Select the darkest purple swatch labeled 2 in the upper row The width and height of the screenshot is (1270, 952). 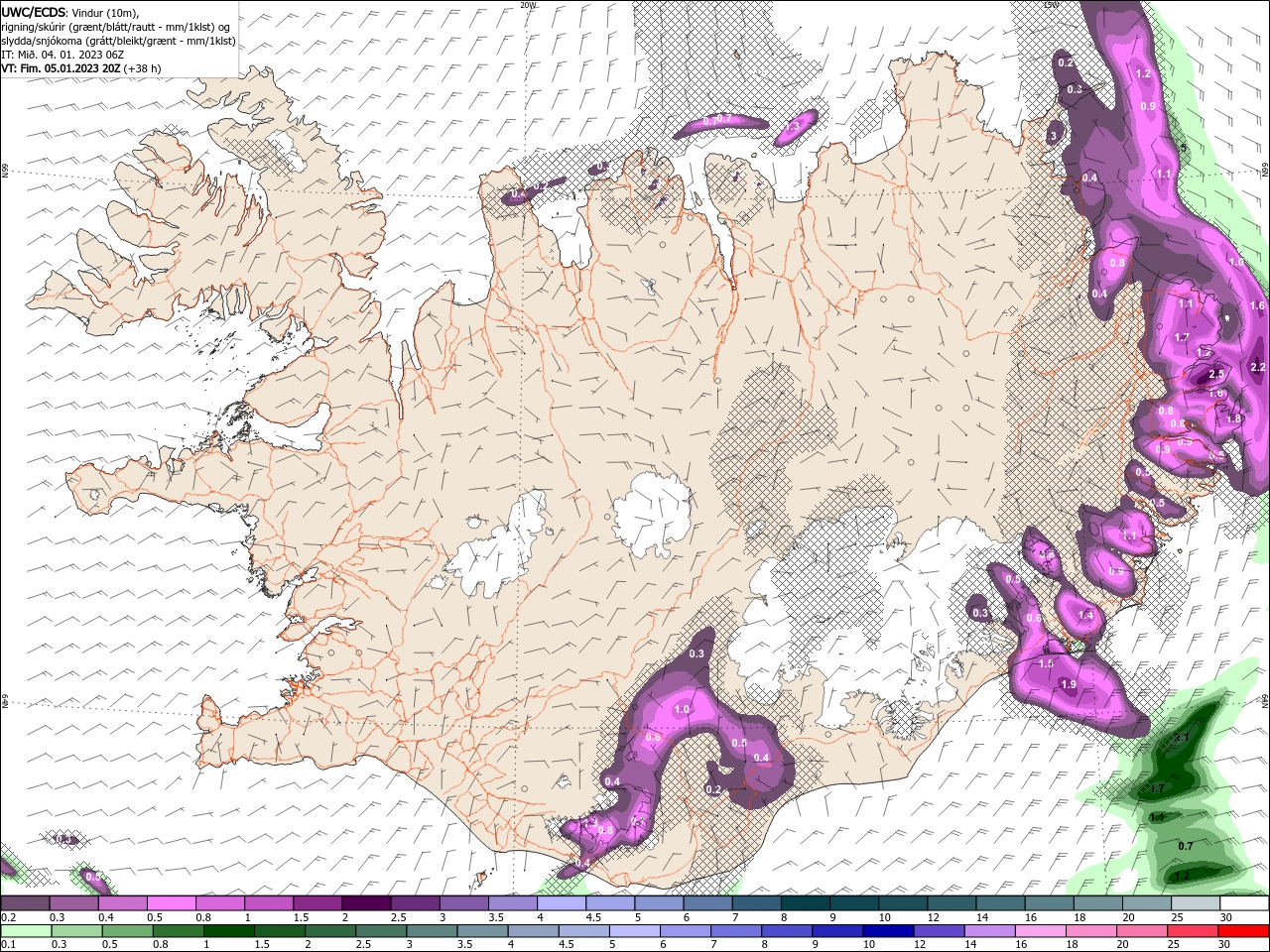click(x=366, y=903)
